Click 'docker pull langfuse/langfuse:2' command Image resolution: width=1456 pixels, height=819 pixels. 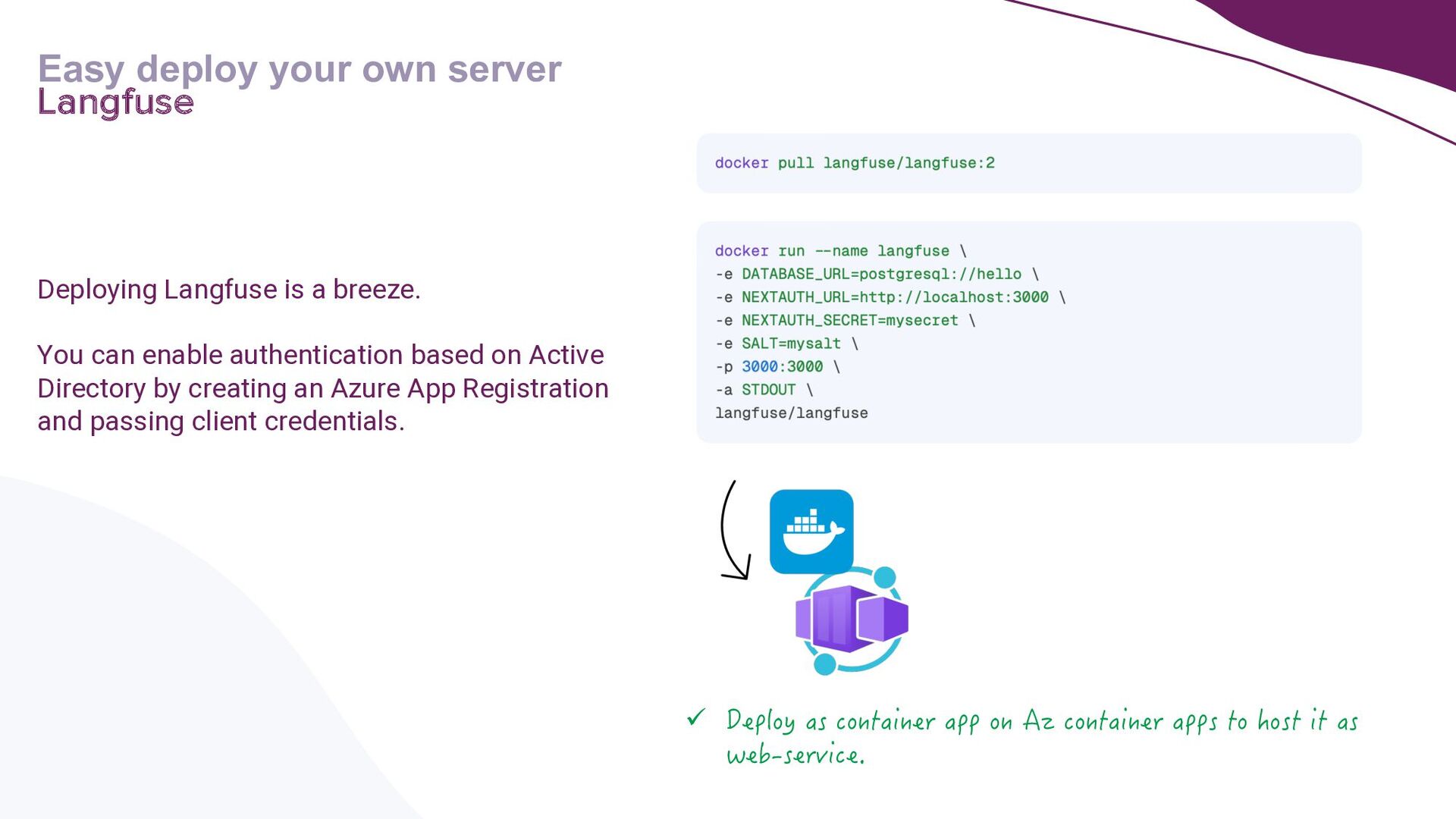(x=855, y=163)
